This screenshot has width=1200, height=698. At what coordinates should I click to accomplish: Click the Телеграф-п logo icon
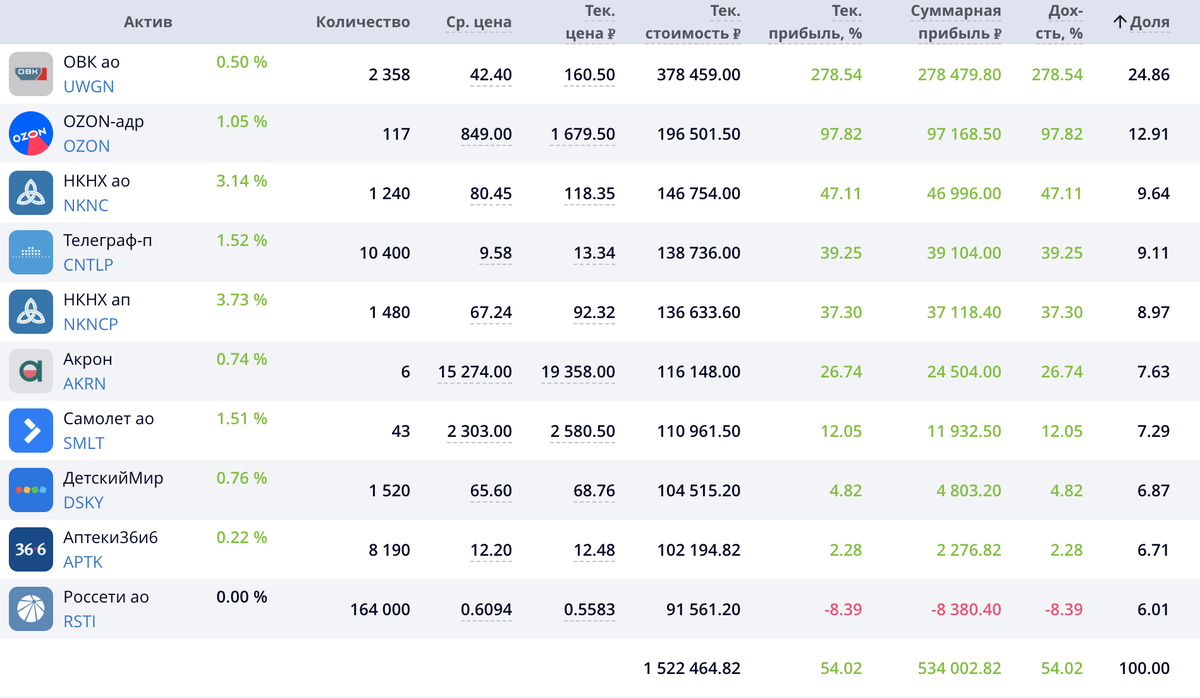31,252
